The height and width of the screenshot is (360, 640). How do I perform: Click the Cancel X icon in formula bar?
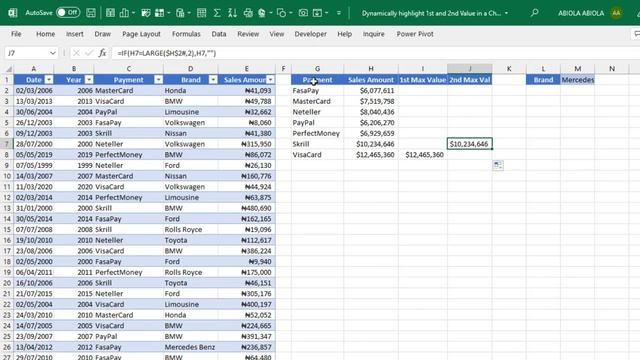pyautogui.click(x=76, y=53)
